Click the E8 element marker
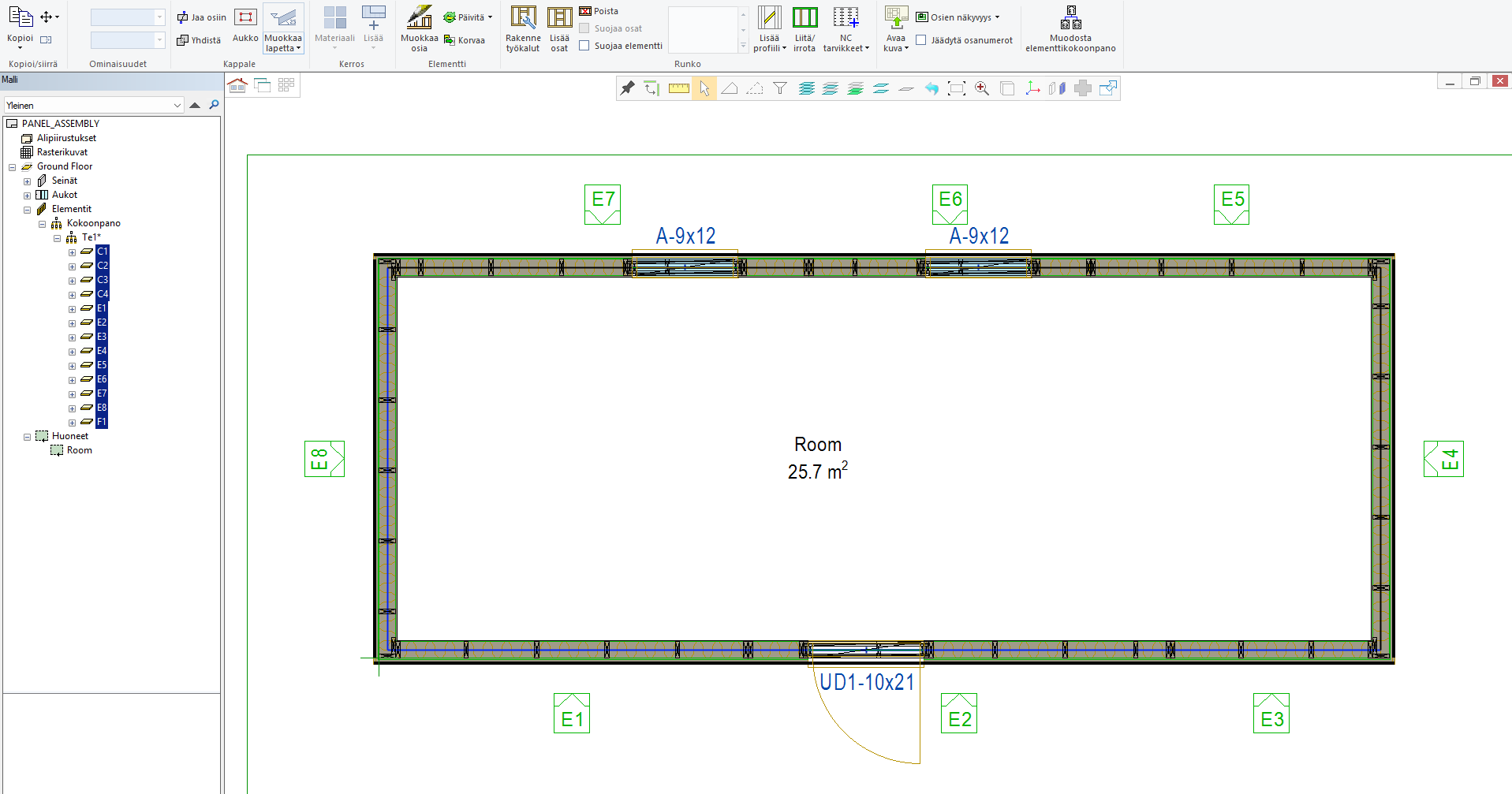The width and height of the screenshot is (1512, 794). (324, 459)
